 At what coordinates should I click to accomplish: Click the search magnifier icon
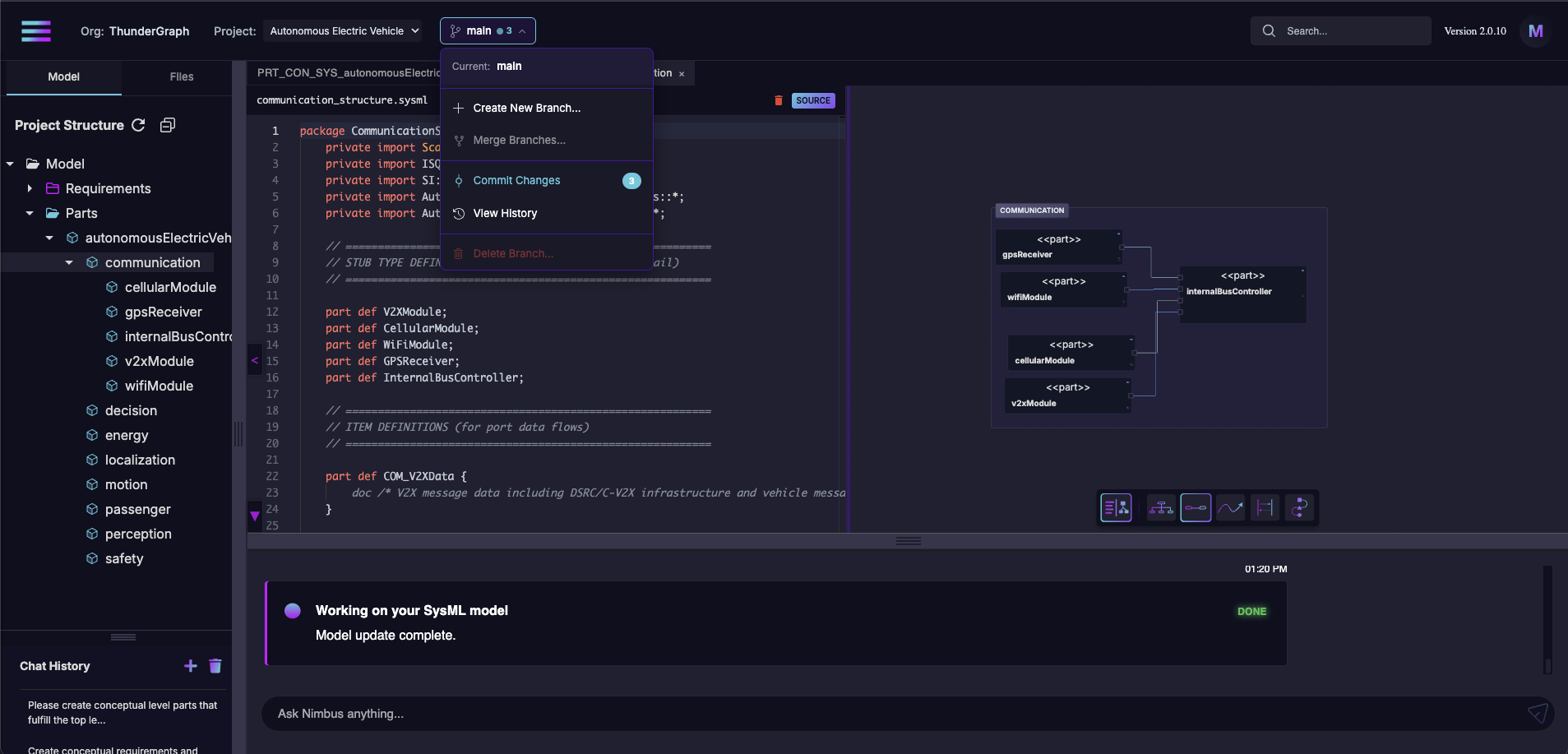(x=1269, y=31)
